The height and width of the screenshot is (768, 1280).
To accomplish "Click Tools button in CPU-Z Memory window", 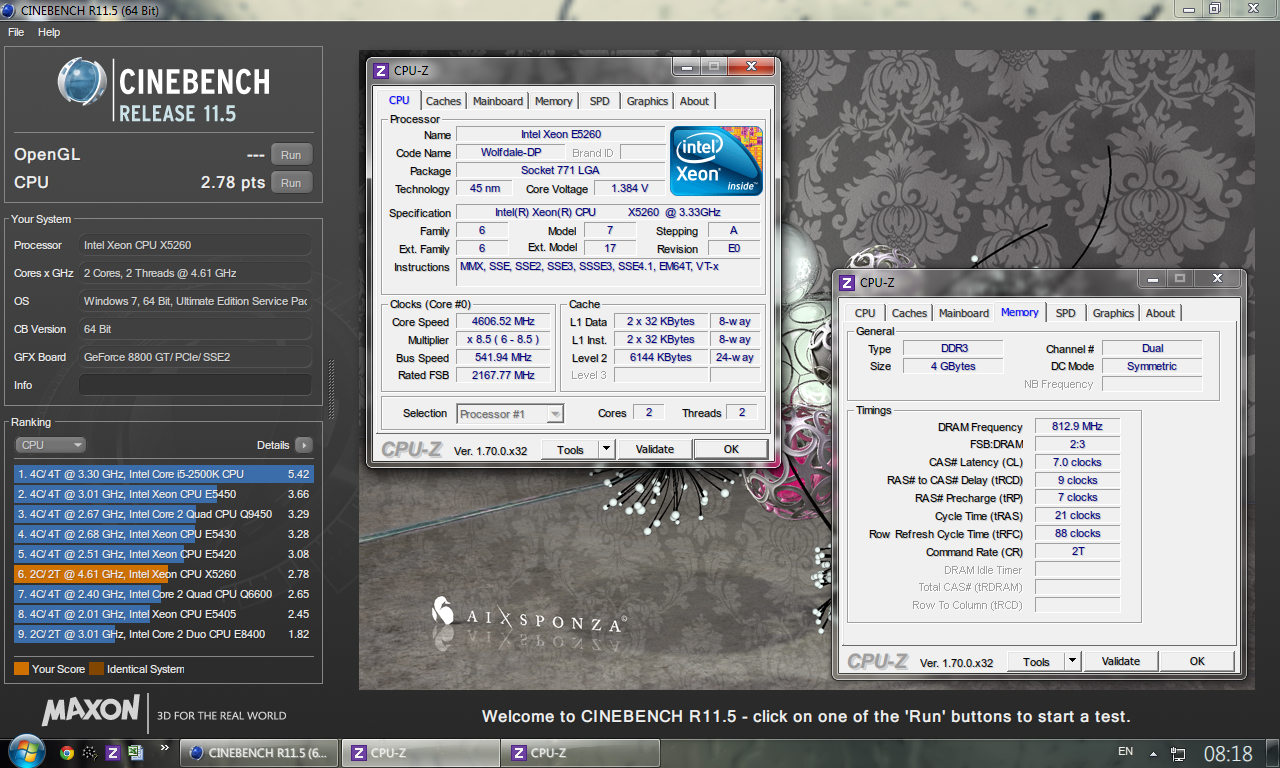I will coord(1036,661).
